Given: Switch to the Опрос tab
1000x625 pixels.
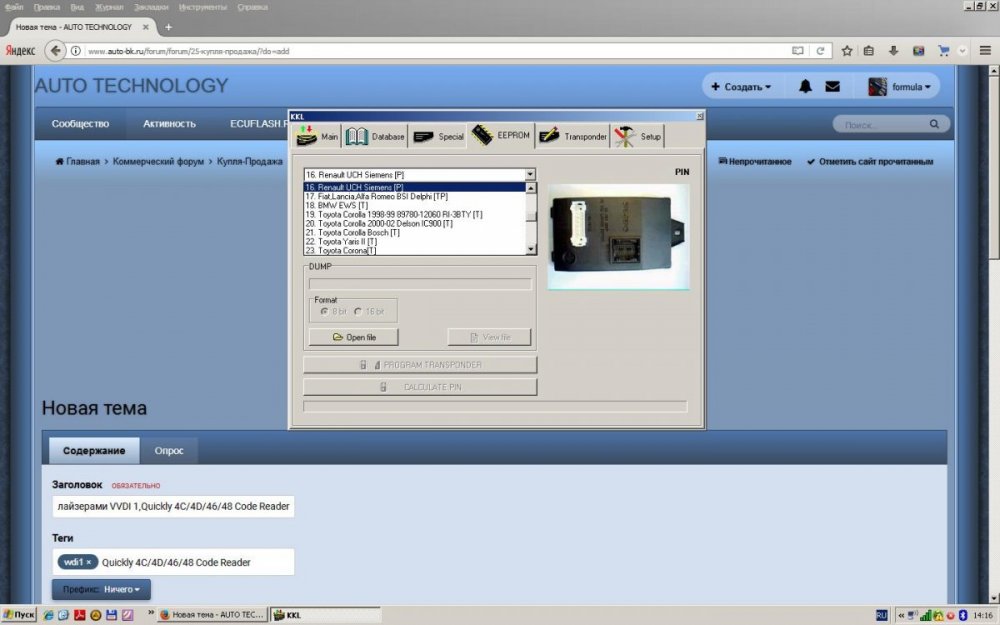Looking at the screenshot, I should click(x=169, y=450).
